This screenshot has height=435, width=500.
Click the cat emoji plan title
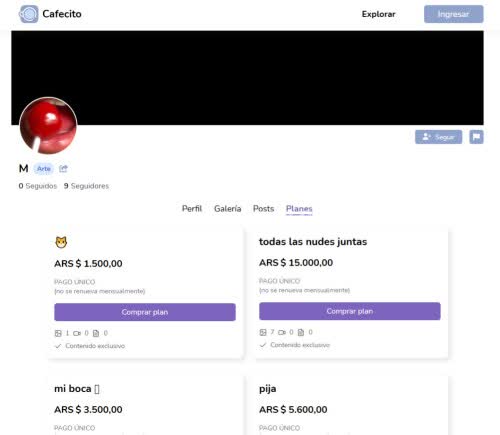coord(61,242)
